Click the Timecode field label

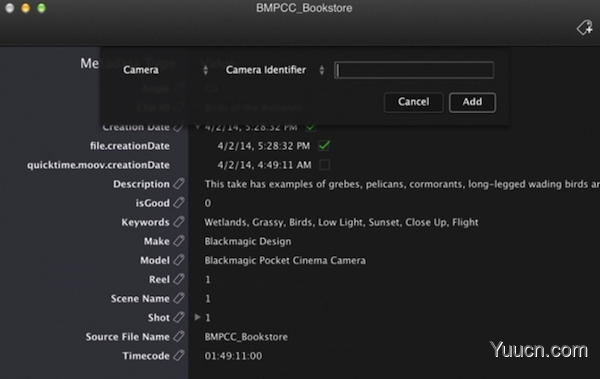click(x=146, y=356)
